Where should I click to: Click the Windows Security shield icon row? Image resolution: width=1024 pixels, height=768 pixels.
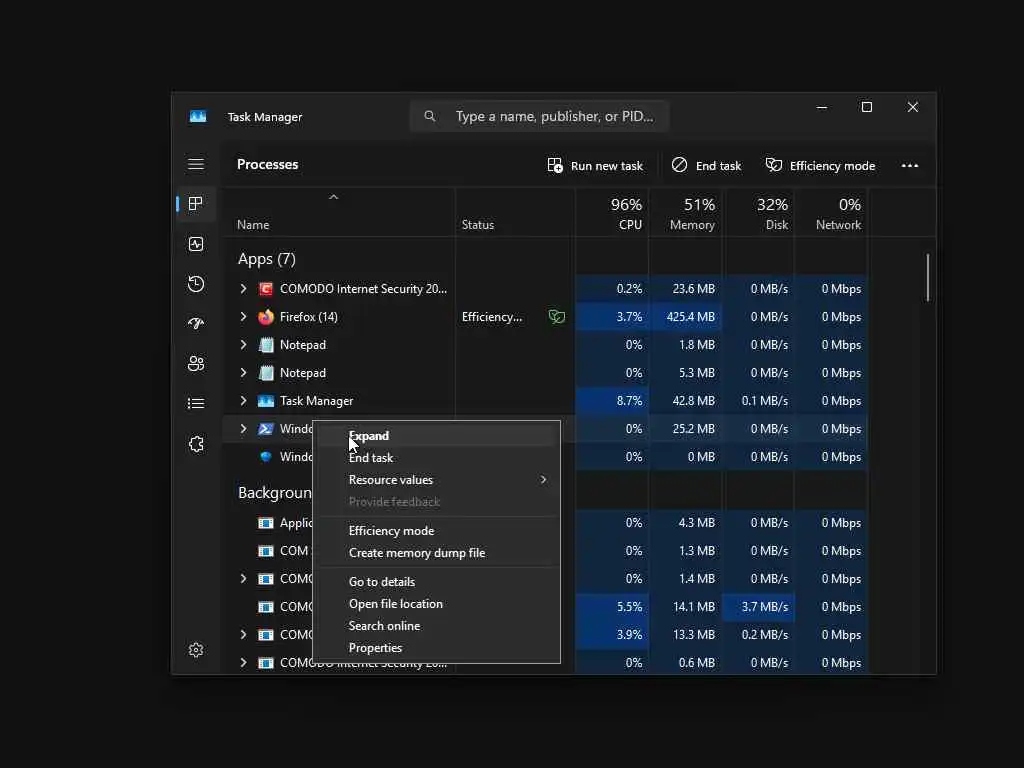(266, 457)
